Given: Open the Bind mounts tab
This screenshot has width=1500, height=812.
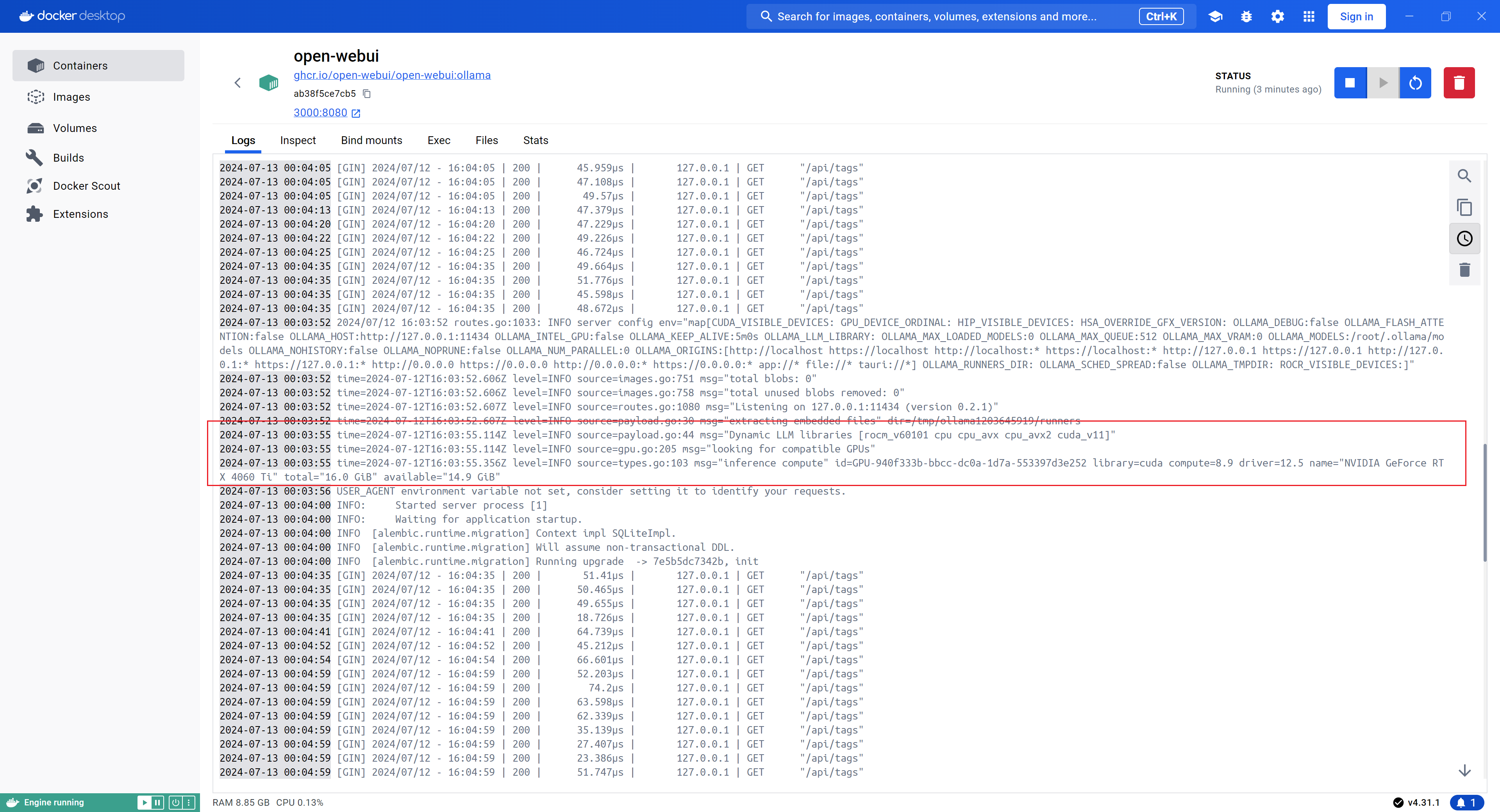Looking at the screenshot, I should (x=371, y=140).
